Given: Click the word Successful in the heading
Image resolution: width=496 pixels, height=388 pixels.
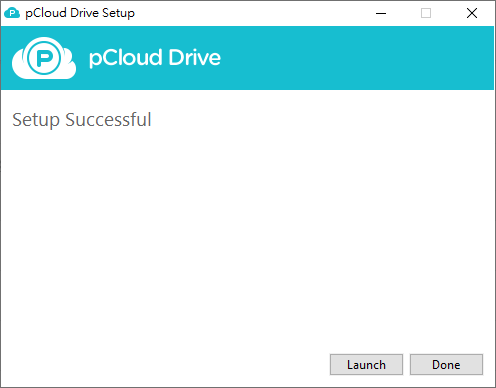Looking at the screenshot, I should point(108,119).
